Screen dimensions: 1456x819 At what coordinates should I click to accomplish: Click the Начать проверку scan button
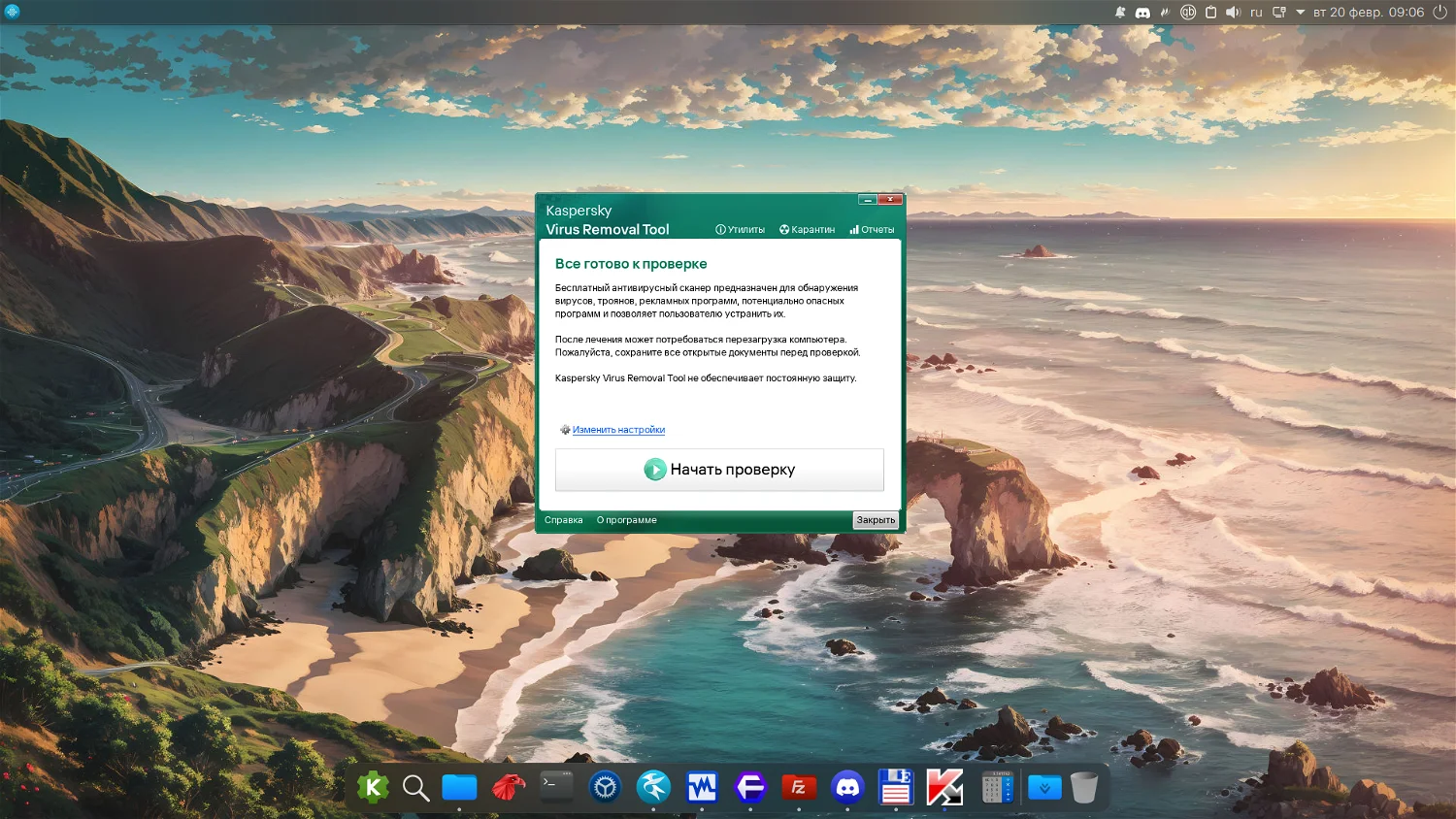click(x=719, y=470)
